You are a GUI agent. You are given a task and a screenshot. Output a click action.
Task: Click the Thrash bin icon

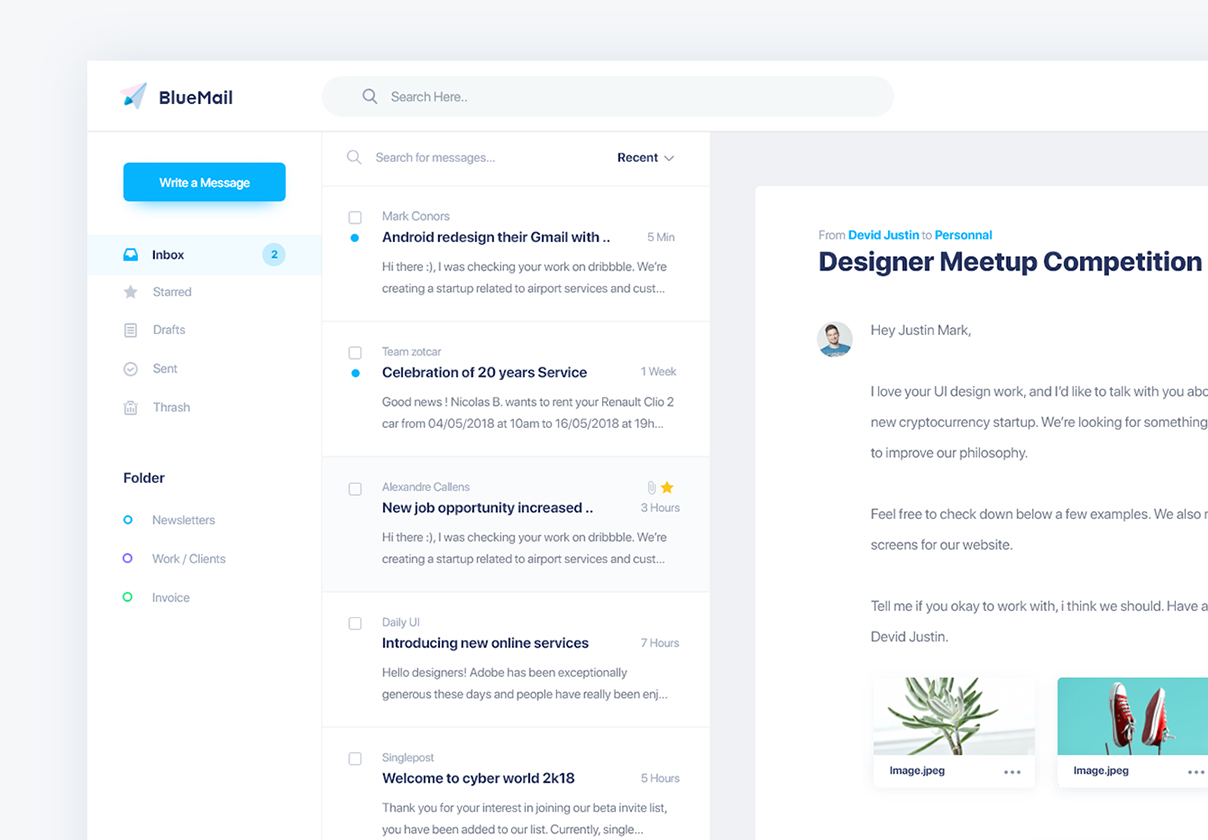130,407
